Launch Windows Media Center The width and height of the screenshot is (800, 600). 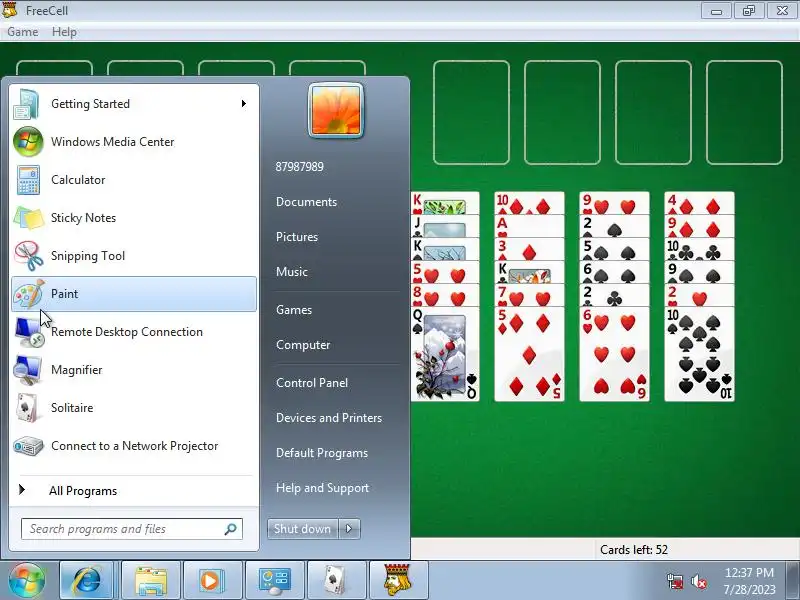pos(134,142)
